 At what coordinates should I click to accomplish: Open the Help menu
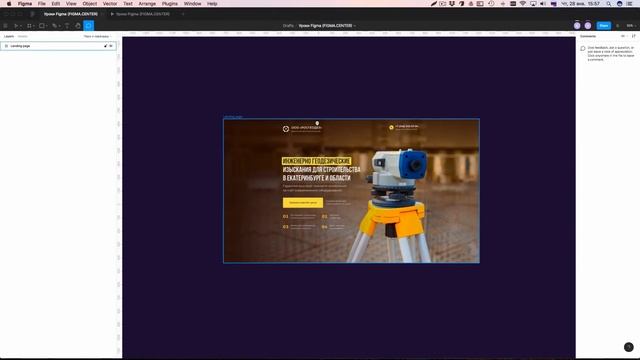pos(212,4)
